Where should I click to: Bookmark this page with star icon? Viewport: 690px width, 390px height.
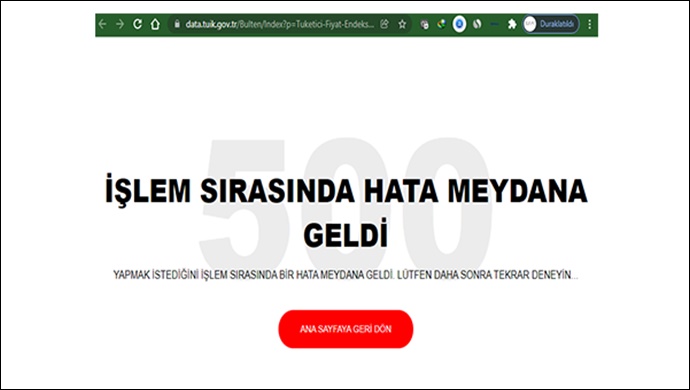pos(402,24)
